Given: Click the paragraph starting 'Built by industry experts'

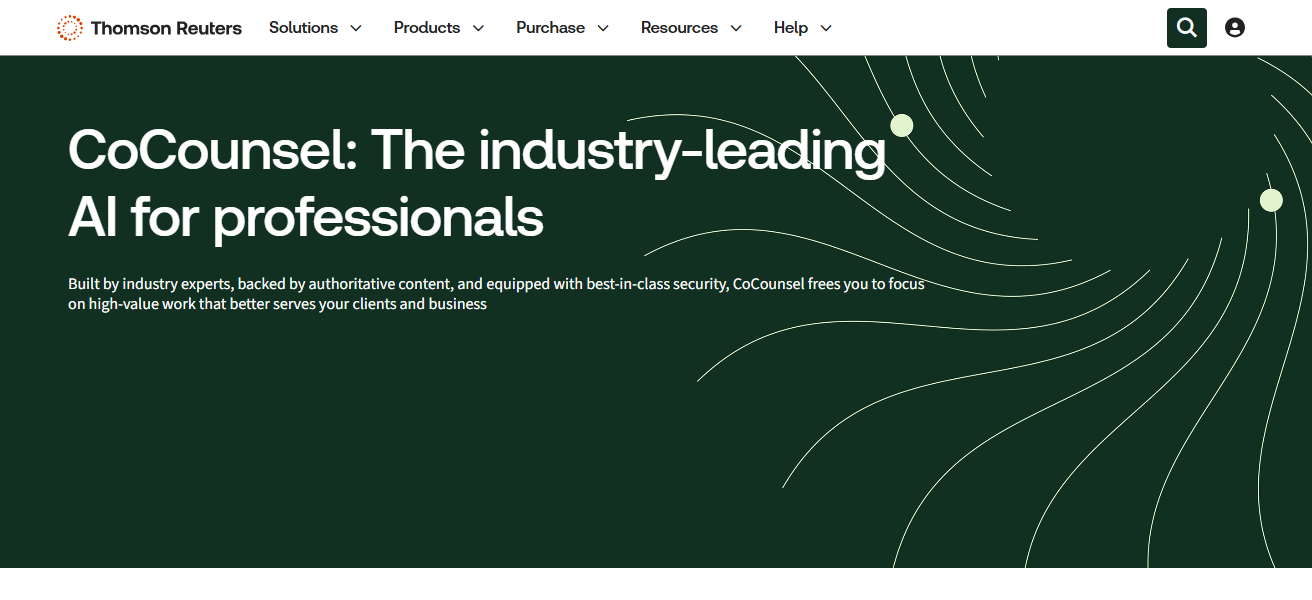Looking at the screenshot, I should click(496, 294).
